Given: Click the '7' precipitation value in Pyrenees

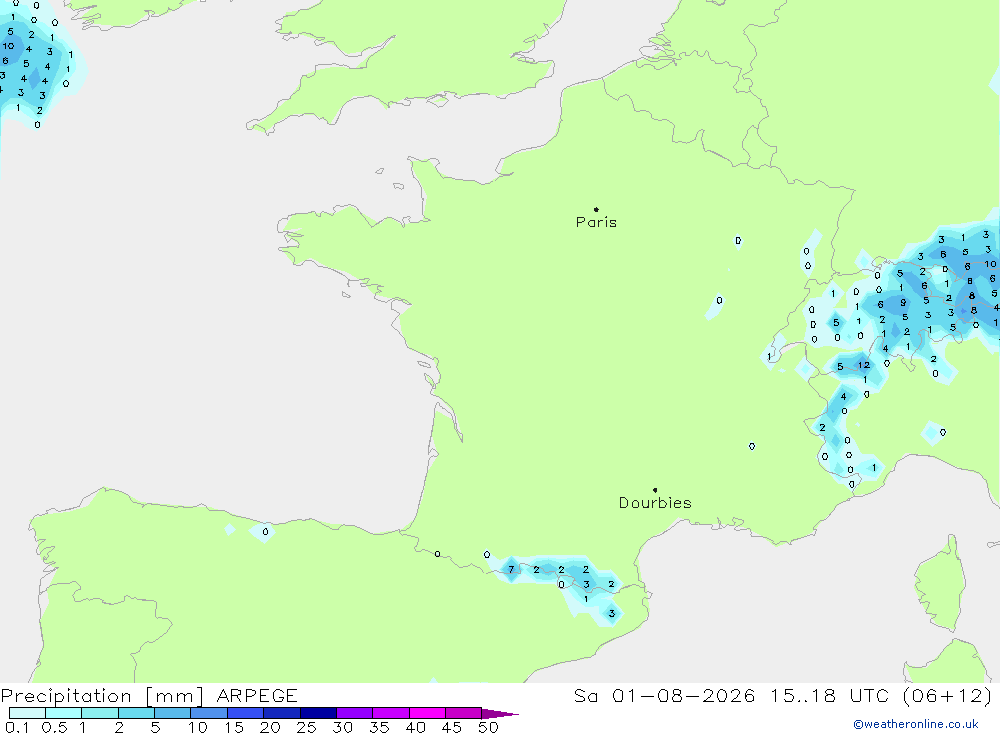Looking at the screenshot, I should click(x=511, y=569).
